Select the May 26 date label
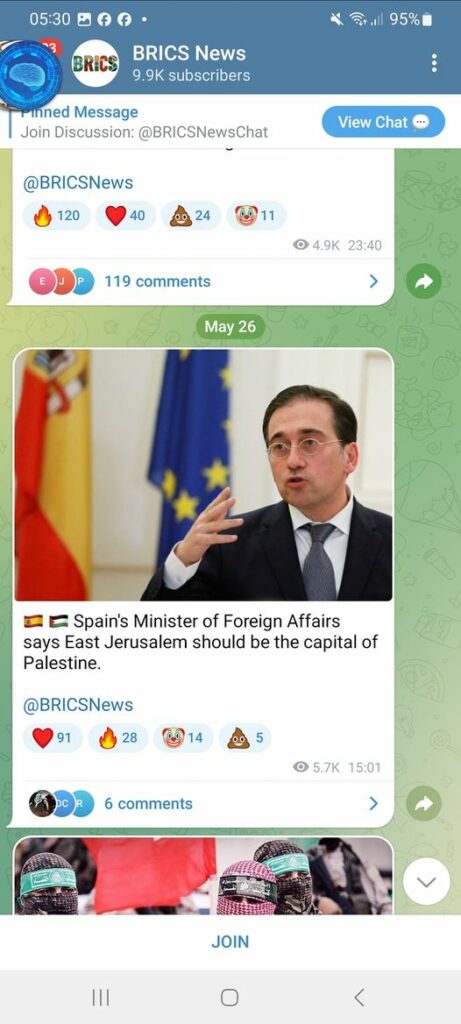Screen dimensions: 461x1024 [230, 327]
